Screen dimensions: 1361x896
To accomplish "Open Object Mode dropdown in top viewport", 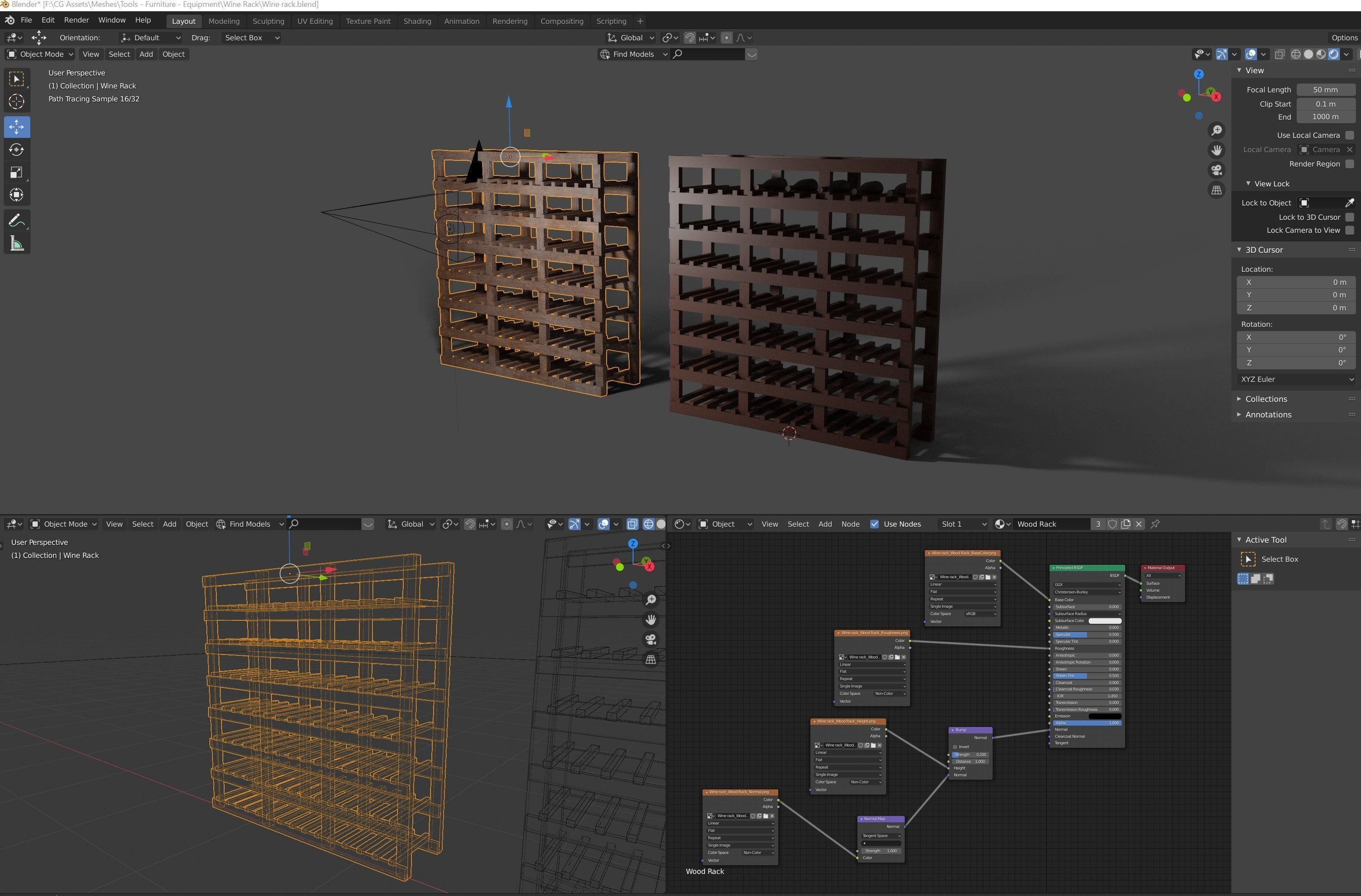I will coord(40,54).
